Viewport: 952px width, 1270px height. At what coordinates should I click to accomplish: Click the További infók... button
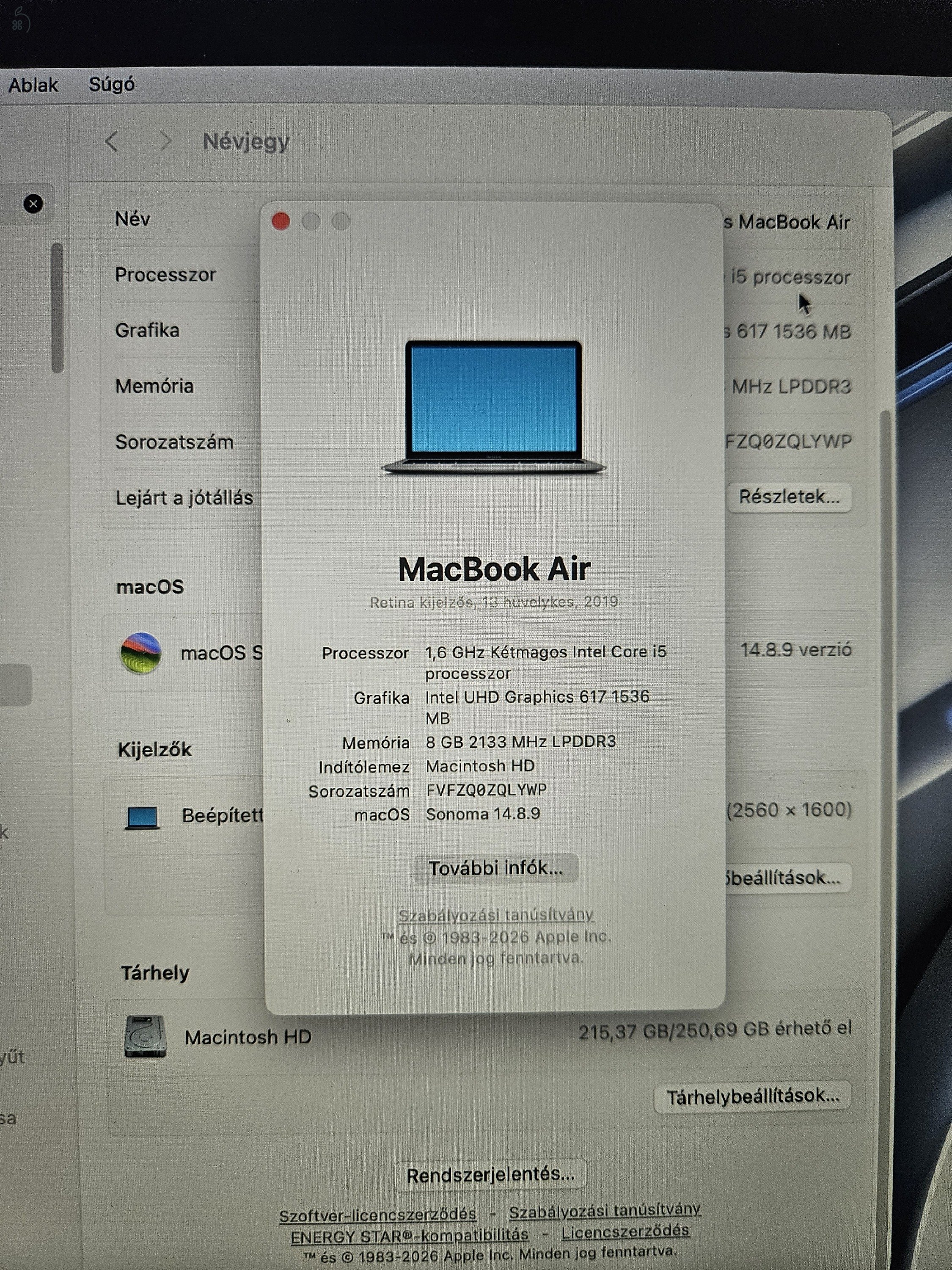click(x=496, y=867)
